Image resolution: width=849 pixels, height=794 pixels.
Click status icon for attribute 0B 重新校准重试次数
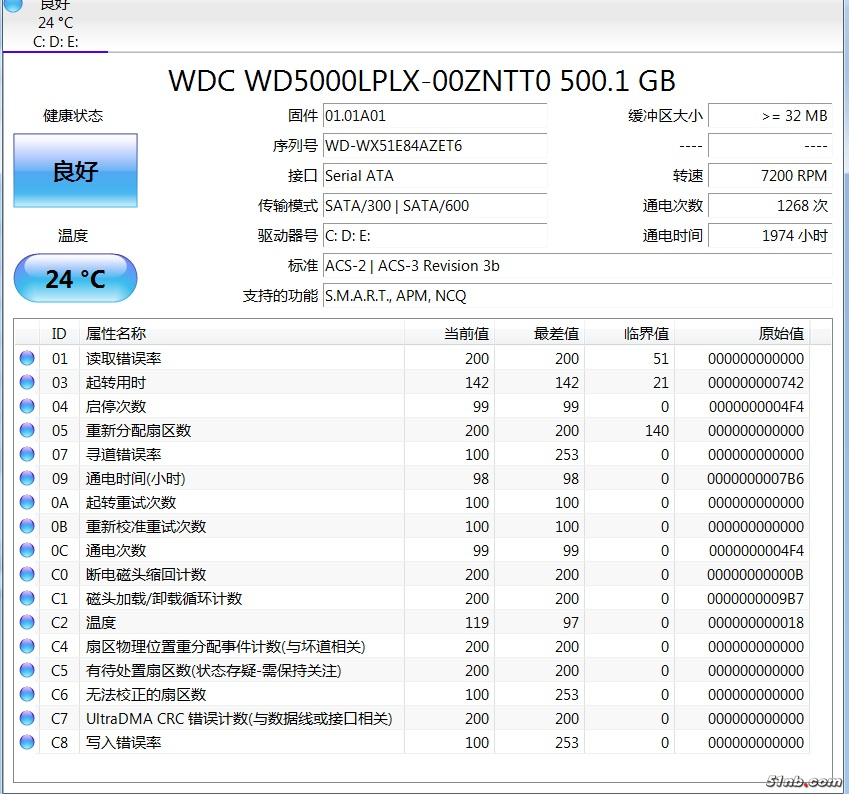point(27,526)
